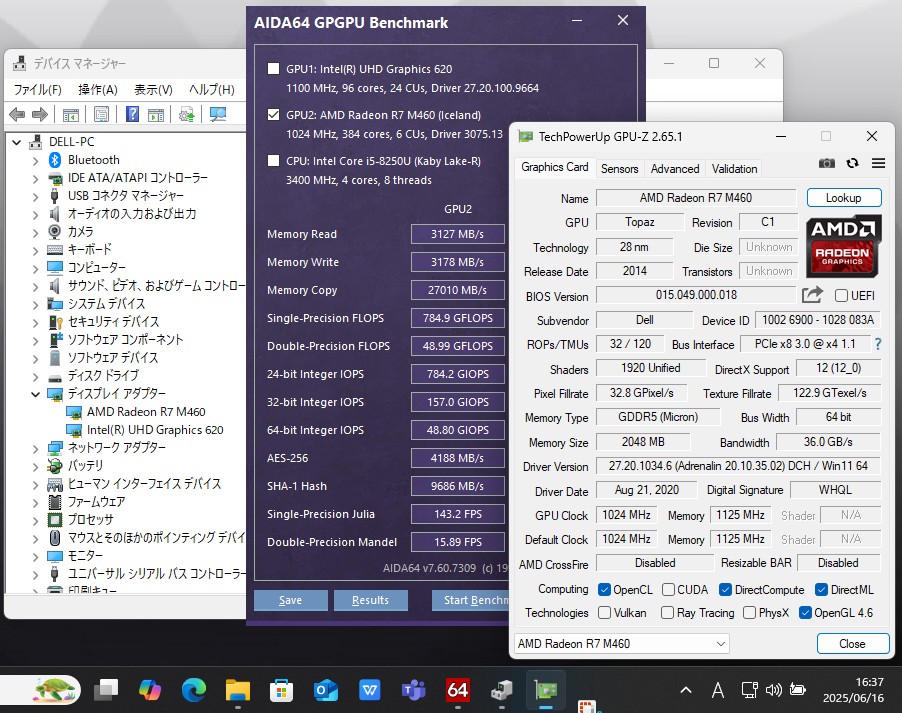Toggle the OpenGL 4.6 checkbox in GPU-Z
This screenshot has width=902, height=713.
[805, 613]
